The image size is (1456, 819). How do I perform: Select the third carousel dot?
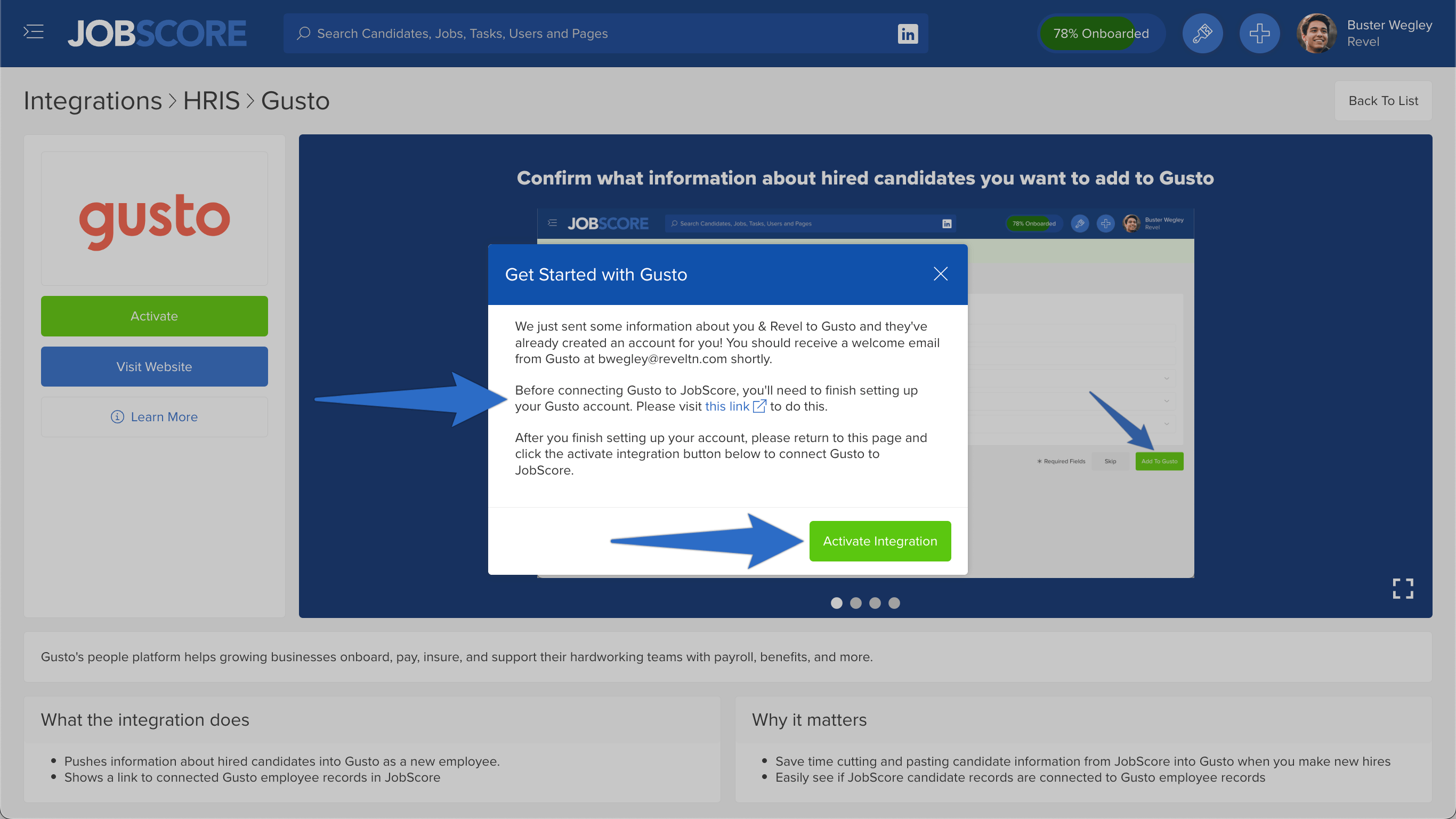point(875,603)
